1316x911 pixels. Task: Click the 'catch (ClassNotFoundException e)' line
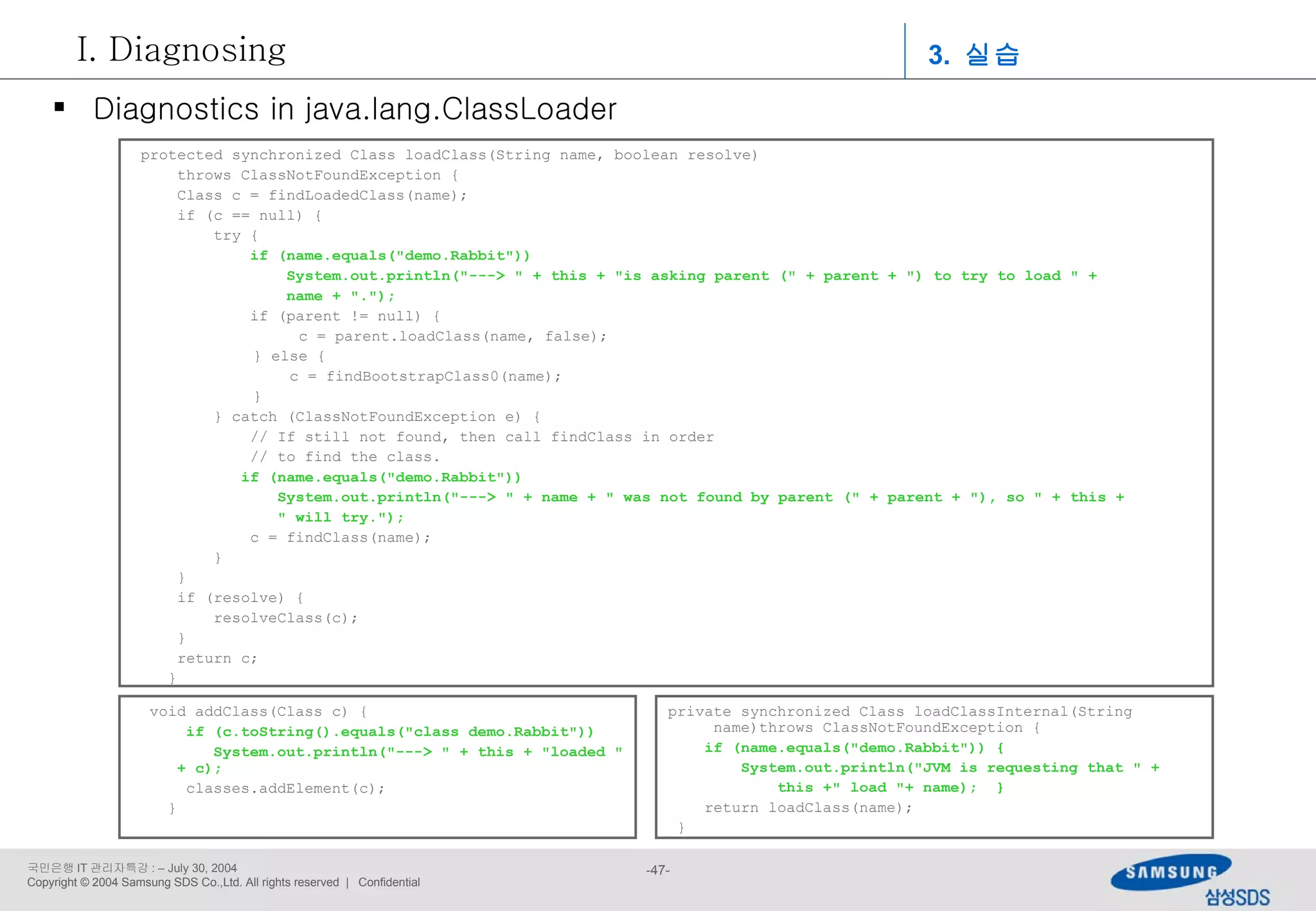(377, 417)
